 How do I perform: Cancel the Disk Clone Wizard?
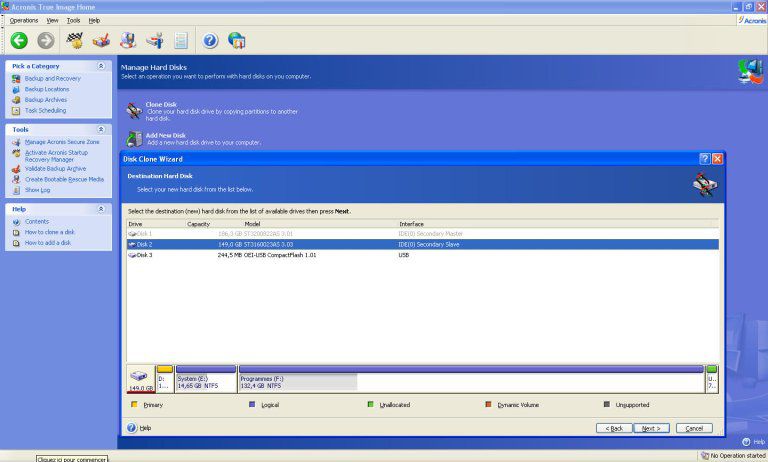click(694, 428)
